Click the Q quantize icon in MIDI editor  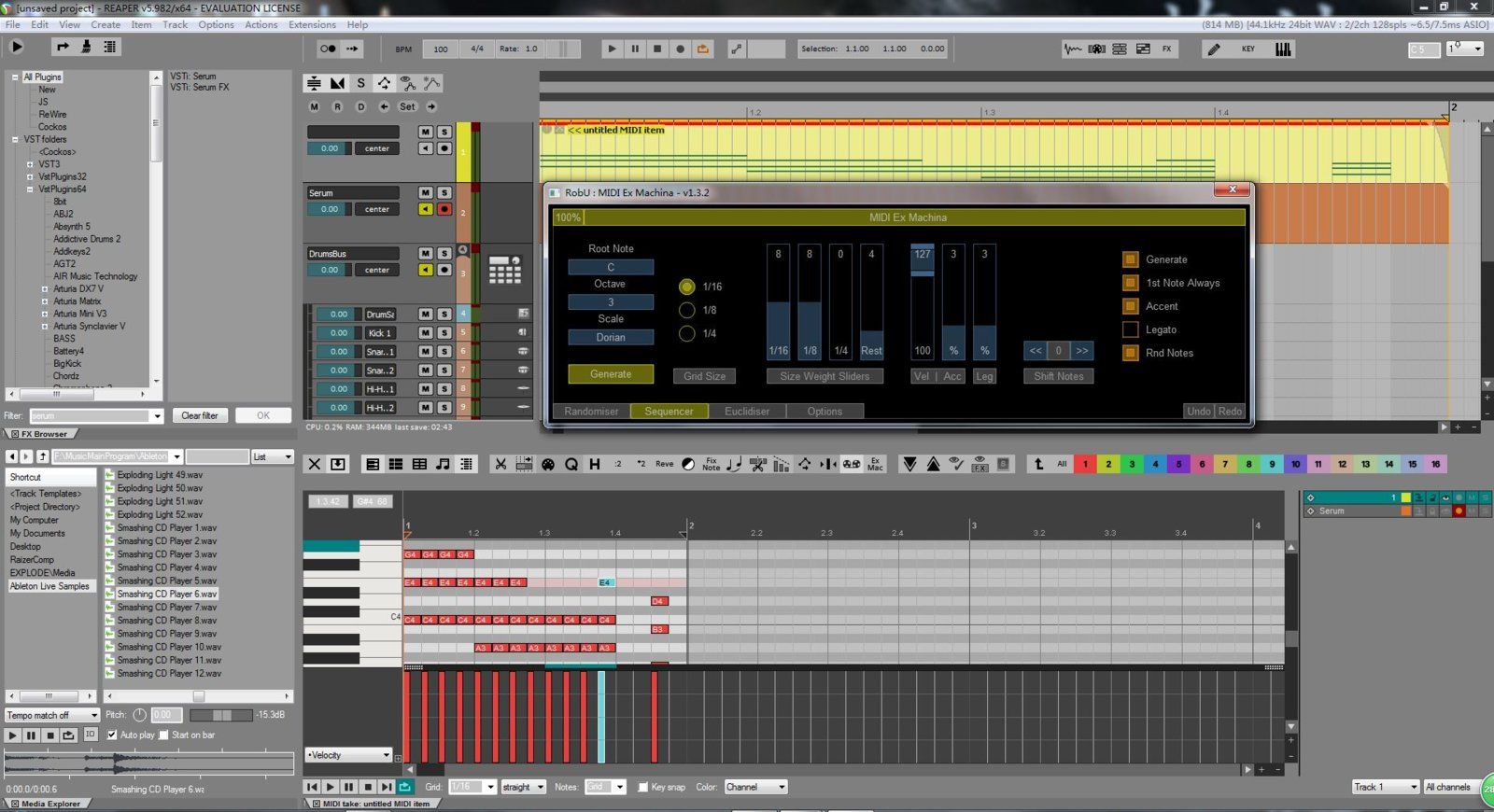click(571, 464)
